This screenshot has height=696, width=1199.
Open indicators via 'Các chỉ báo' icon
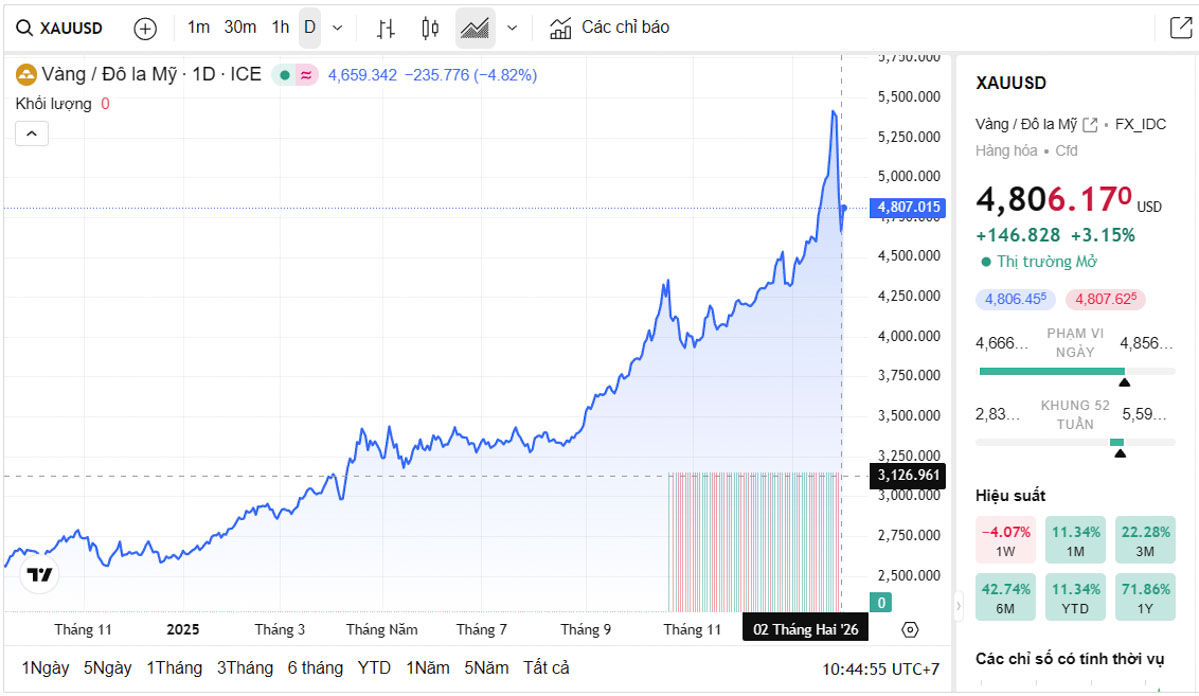point(560,28)
